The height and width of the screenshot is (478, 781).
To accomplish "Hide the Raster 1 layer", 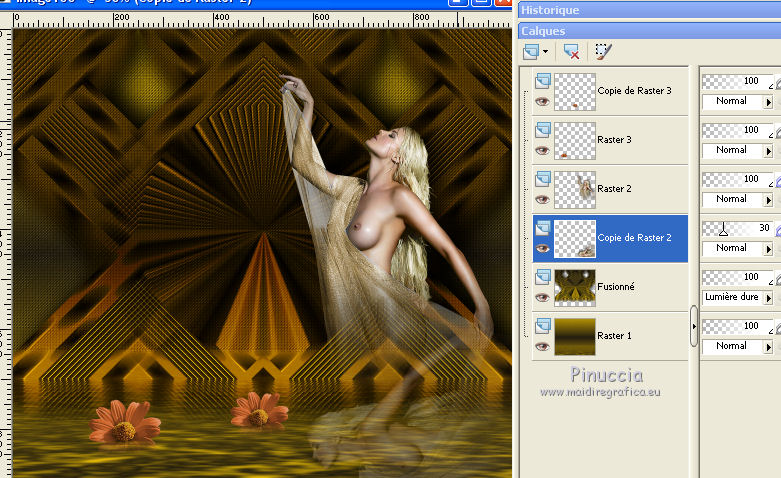I will [x=542, y=347].
